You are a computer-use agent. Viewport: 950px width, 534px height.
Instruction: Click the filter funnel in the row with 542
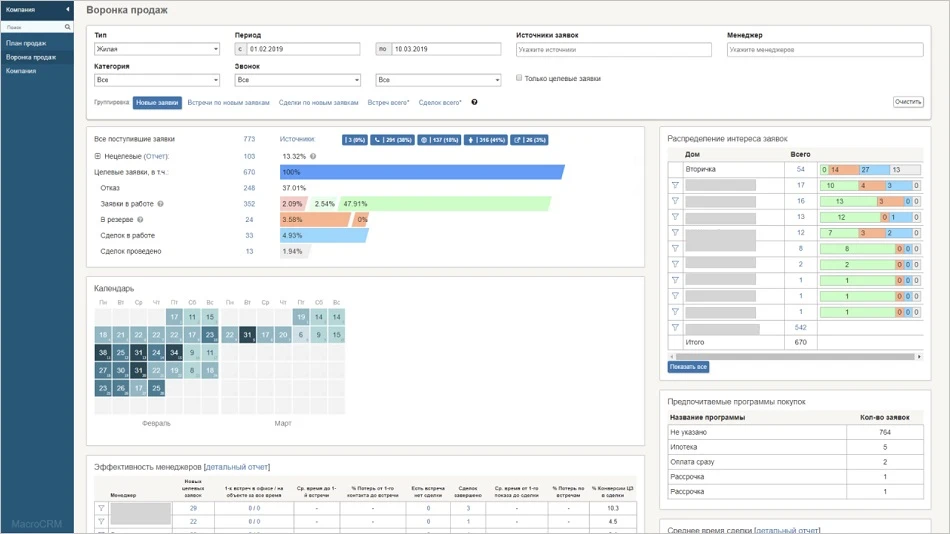point(675,328)
